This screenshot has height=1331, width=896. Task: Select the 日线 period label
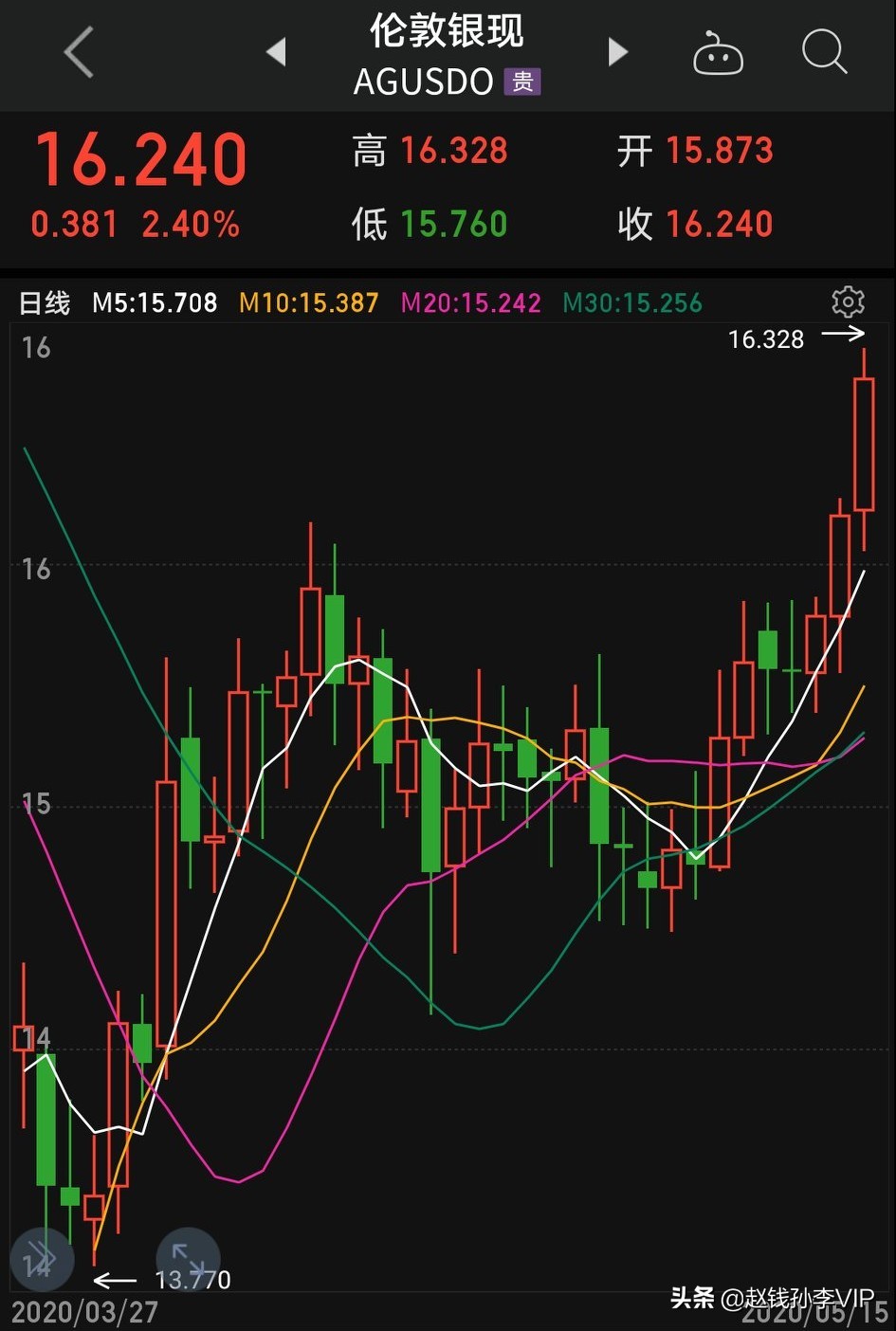tap(45, 303)
